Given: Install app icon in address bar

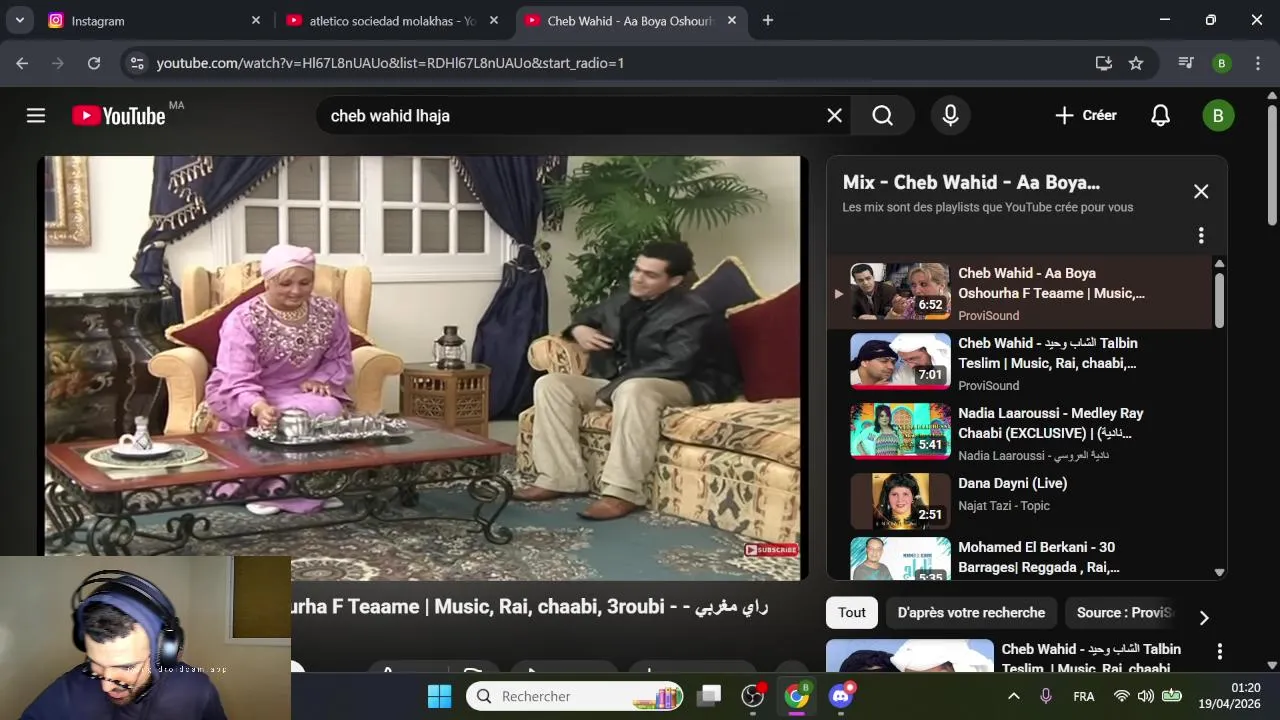Looking at the screenshot, I should tap(1104, 63).
